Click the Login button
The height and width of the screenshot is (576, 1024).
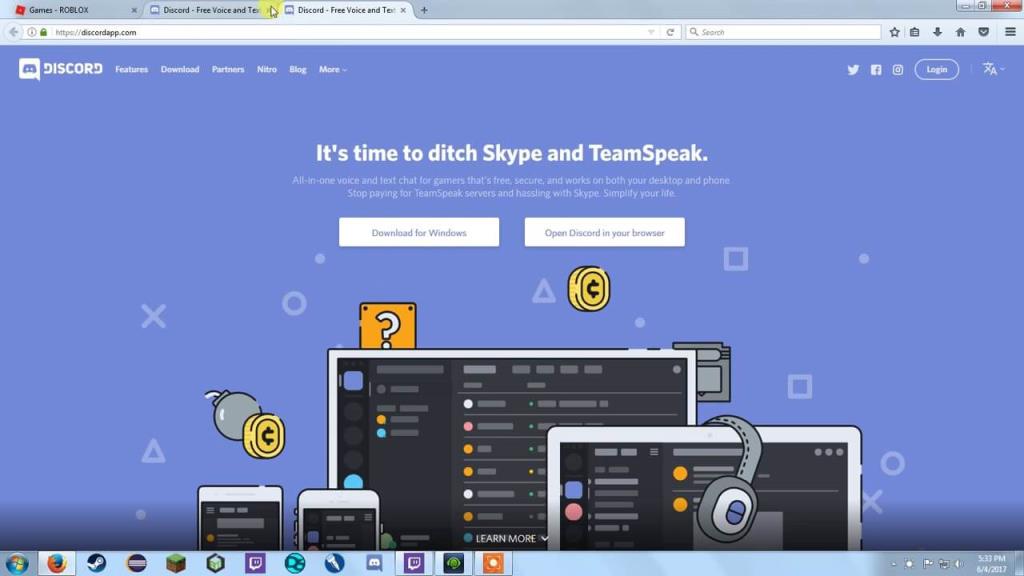(936, 69)
